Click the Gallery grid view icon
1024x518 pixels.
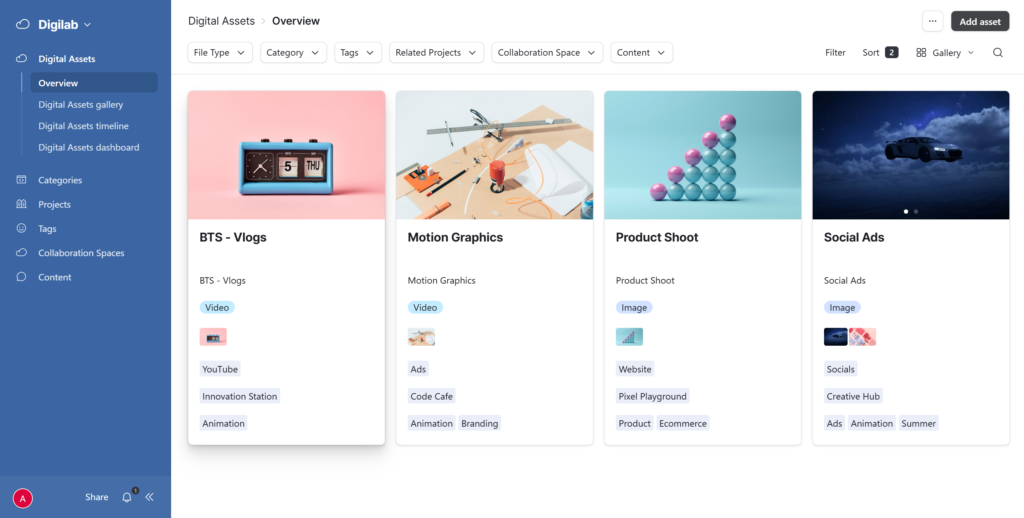pyautogui.click(x=921, y=53)
